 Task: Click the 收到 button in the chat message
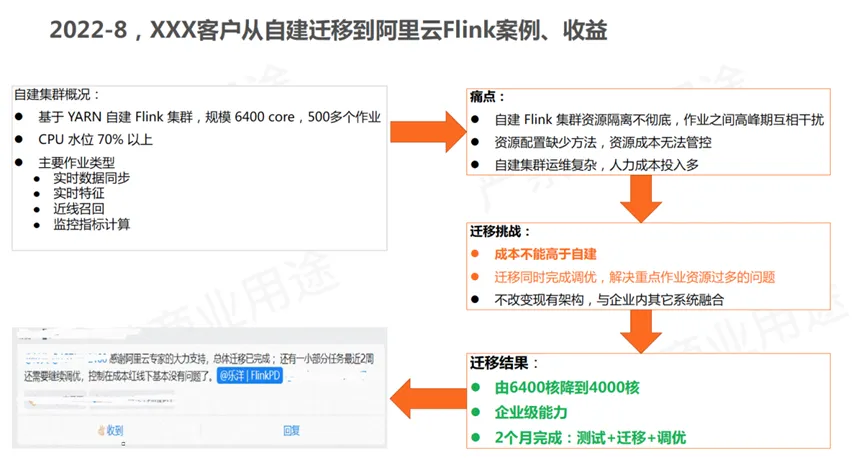pyautogui.click(x=110, y=431)
